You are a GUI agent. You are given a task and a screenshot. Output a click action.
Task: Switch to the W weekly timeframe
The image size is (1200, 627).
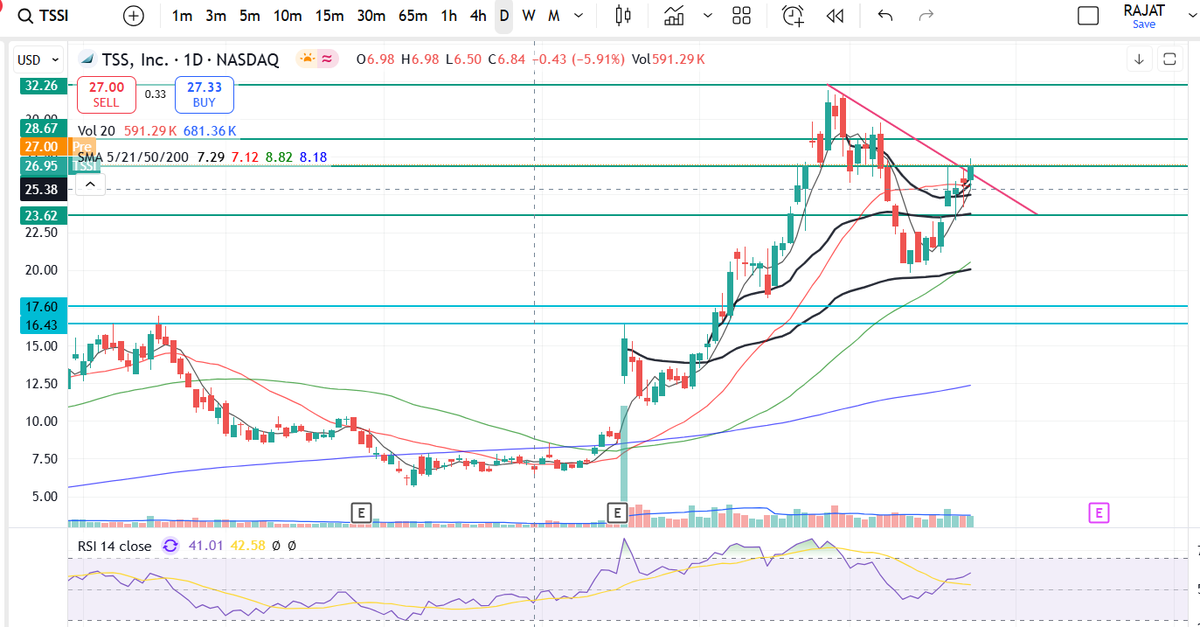click(528, 16)
